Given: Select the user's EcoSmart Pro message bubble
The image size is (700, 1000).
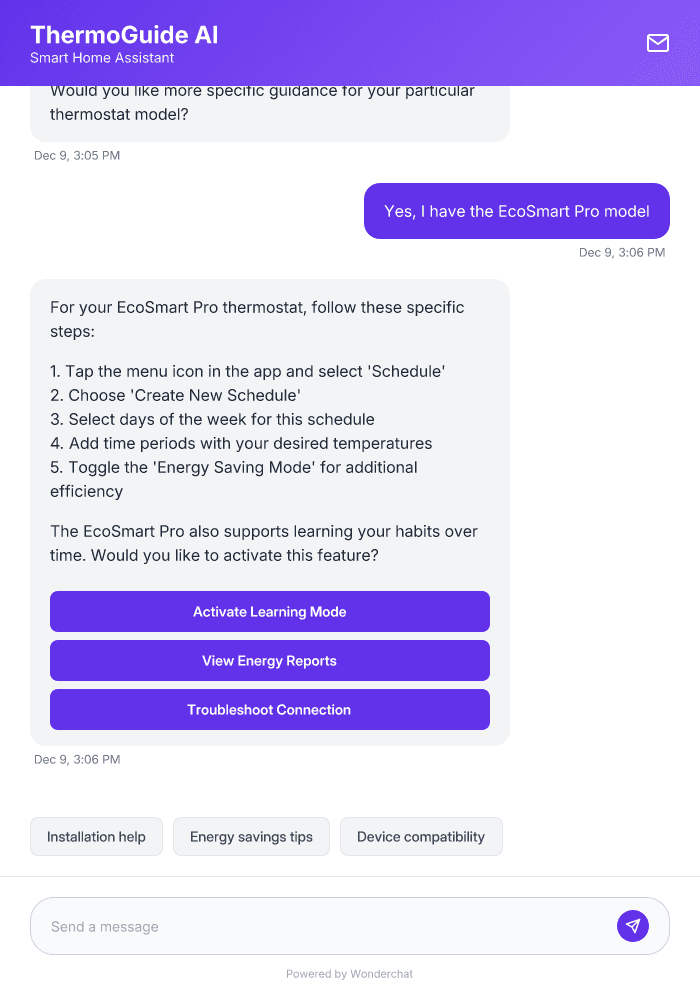Looking at the screenshot, I should [516, 211].
